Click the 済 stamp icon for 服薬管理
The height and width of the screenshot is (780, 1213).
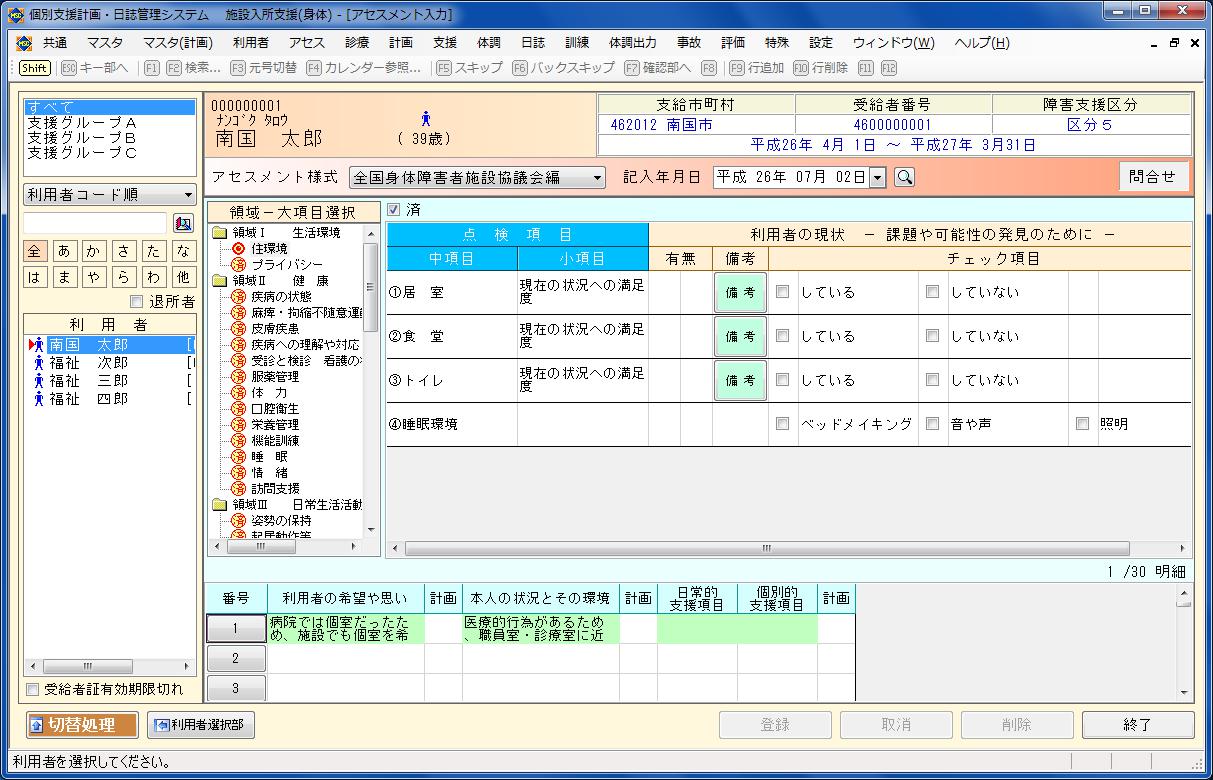238,377
